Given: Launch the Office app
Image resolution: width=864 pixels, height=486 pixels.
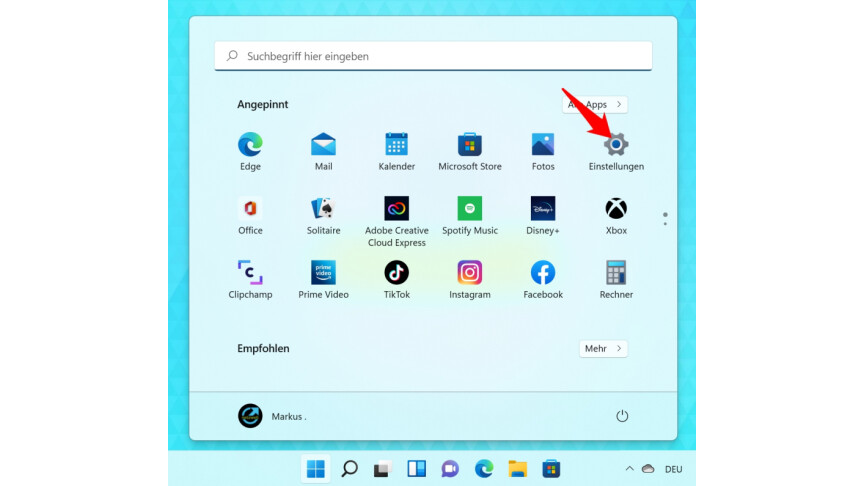Looking at the screenshot, I should tap(250, 215).
